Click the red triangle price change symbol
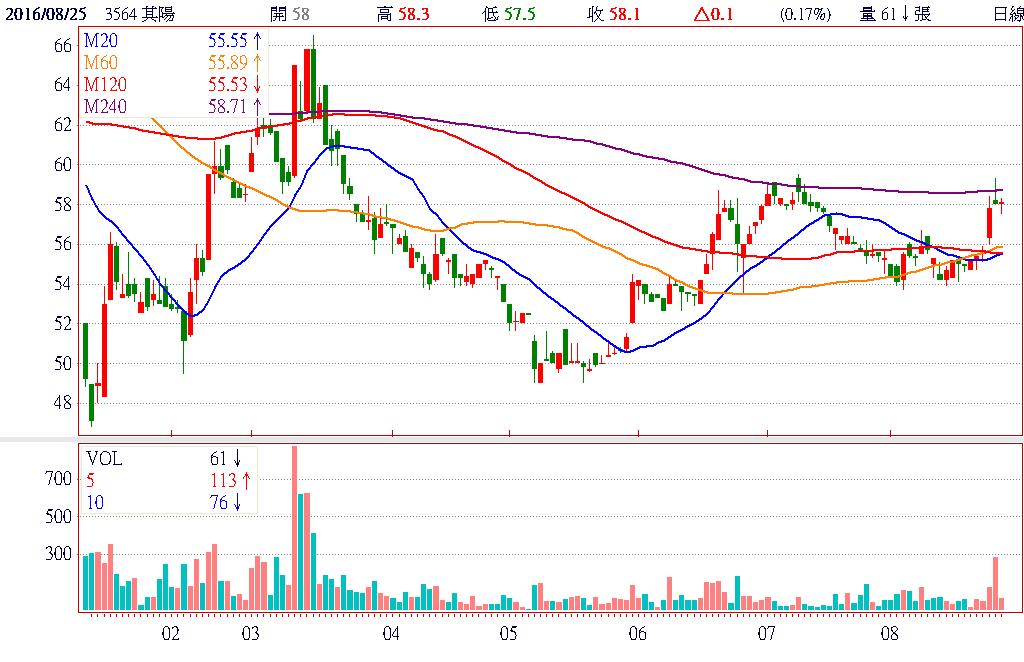1024x662 pixels. (x=696, y=15)
